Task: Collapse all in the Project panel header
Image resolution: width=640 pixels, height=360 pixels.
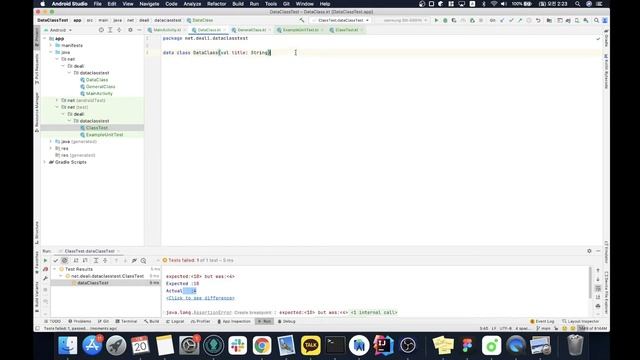Action: tap(119, 30)
